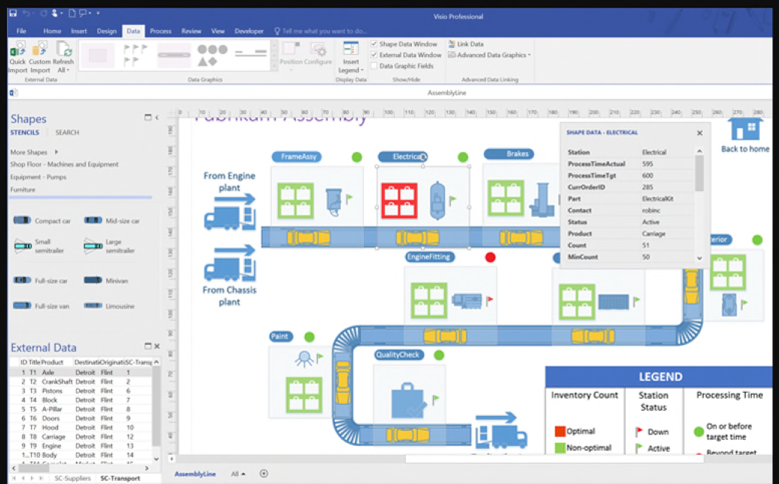Toggle Shape Data Window checkbox
The height and width of the screenshot is (484, 779).
[374, 44]
